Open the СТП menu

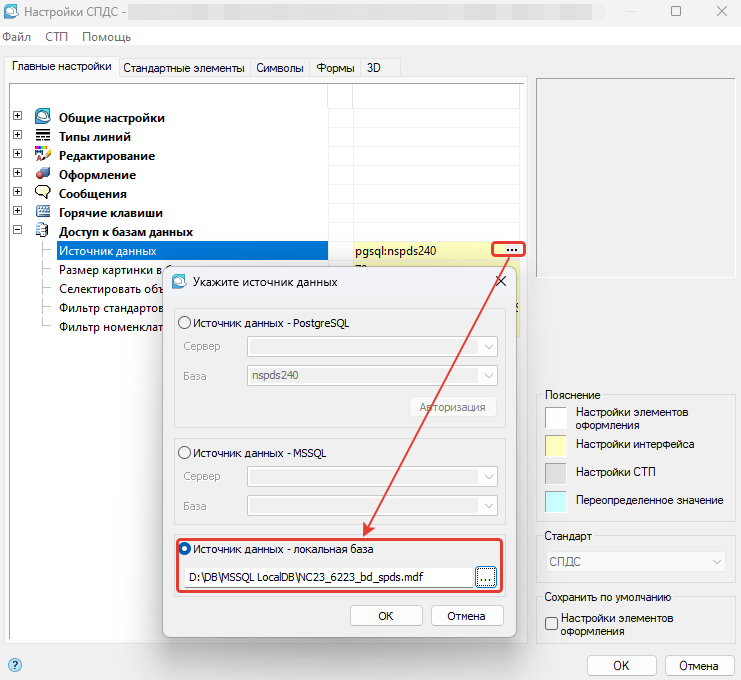tap(56, 37)
